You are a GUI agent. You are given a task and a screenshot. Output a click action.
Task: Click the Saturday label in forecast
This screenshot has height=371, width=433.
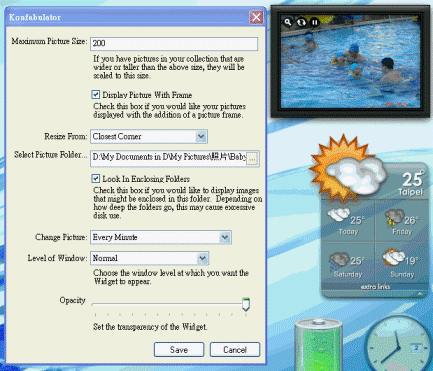[x=348, y=274]
